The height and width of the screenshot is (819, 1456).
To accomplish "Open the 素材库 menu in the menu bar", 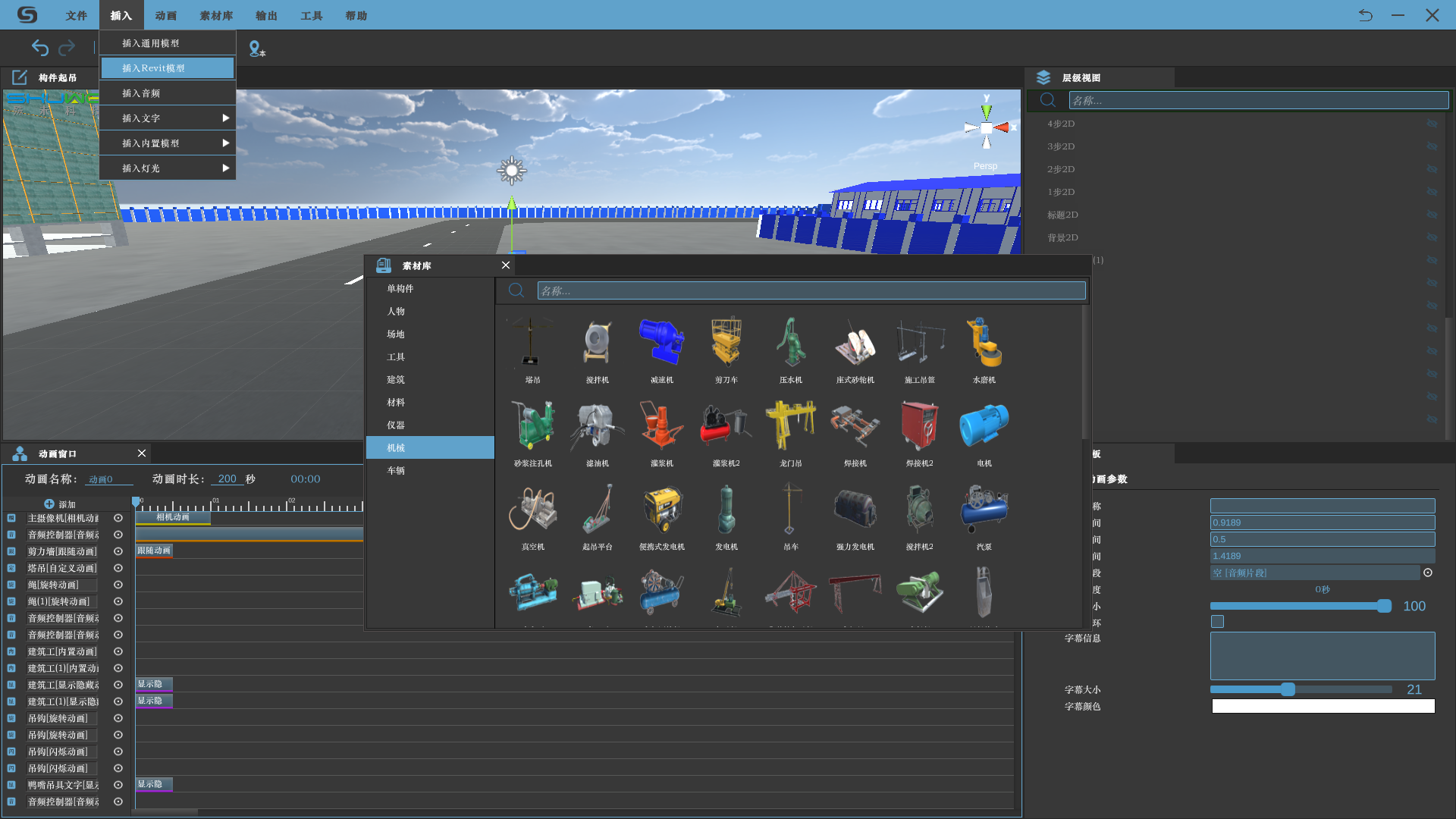I will click(x=216, y=15).
